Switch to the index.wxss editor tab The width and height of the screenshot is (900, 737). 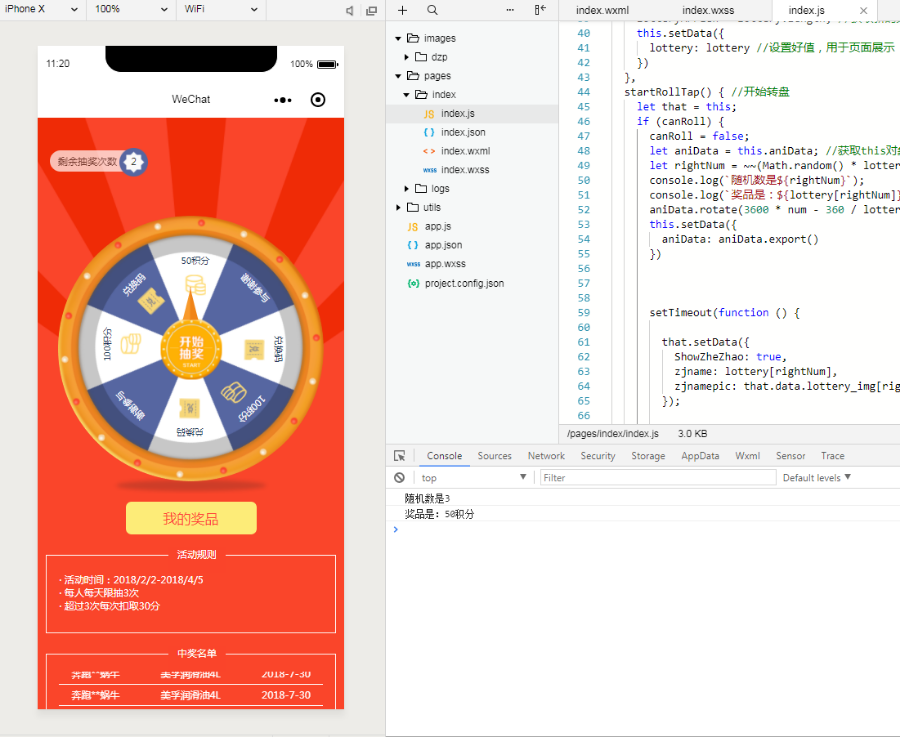708,10
